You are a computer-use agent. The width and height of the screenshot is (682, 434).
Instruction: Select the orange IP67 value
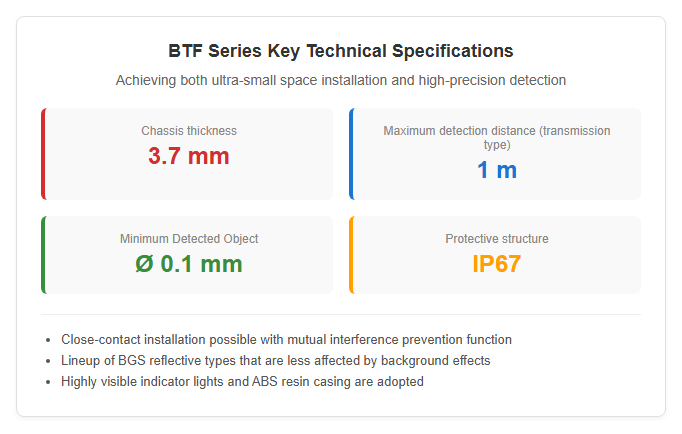click(x=497, y=264)
